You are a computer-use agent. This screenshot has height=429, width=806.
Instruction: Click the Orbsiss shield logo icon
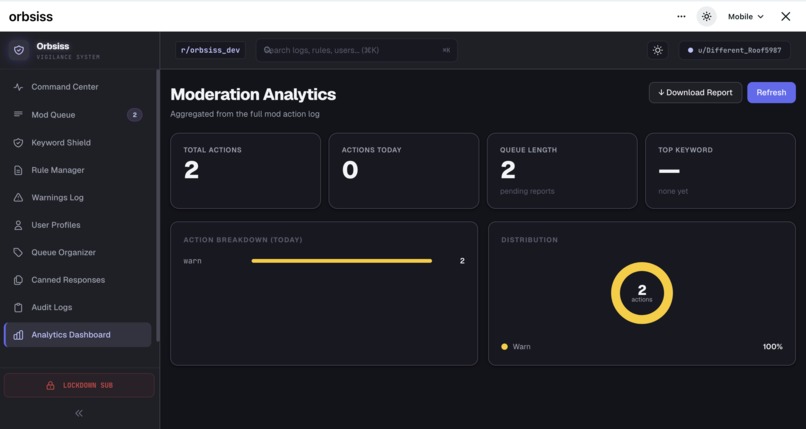coord(19,50)
